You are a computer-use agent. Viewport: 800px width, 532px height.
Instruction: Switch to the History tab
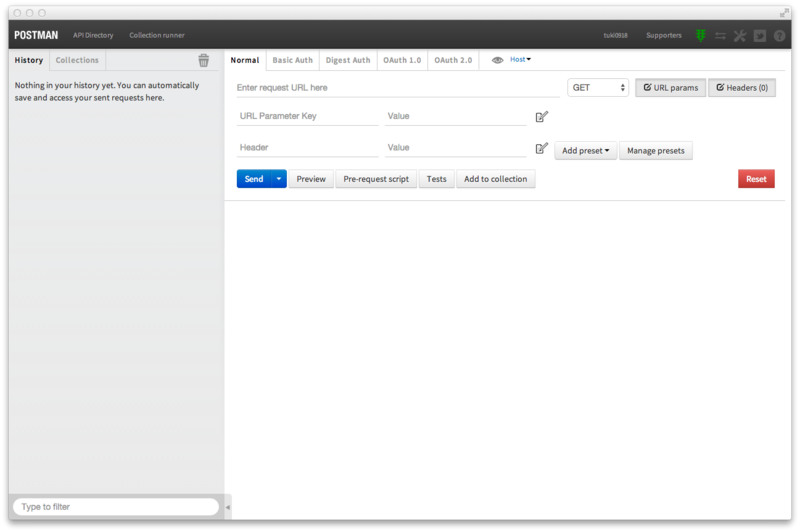(x=29, y=60)
